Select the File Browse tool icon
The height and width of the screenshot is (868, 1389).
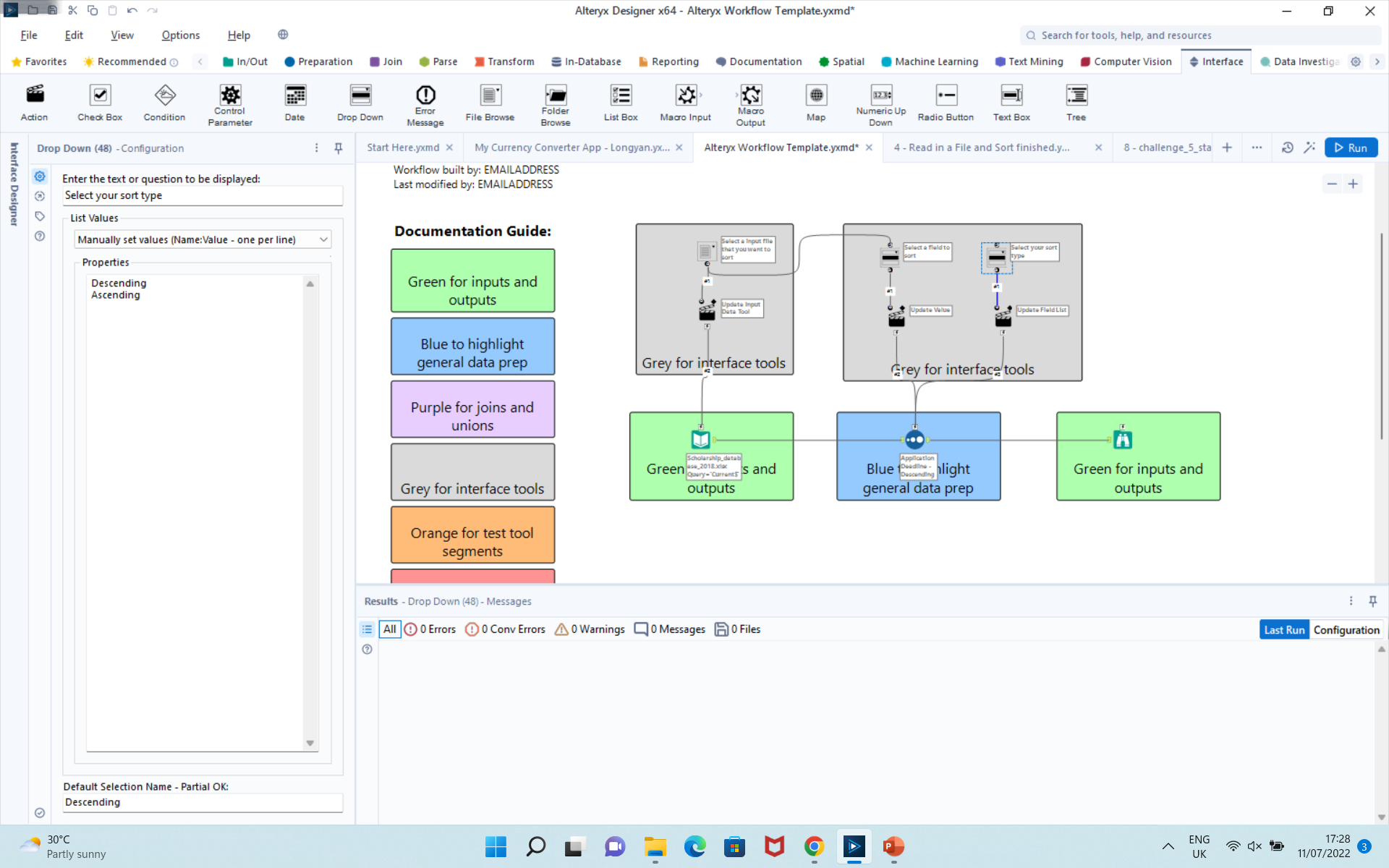[x=490, y=95]
